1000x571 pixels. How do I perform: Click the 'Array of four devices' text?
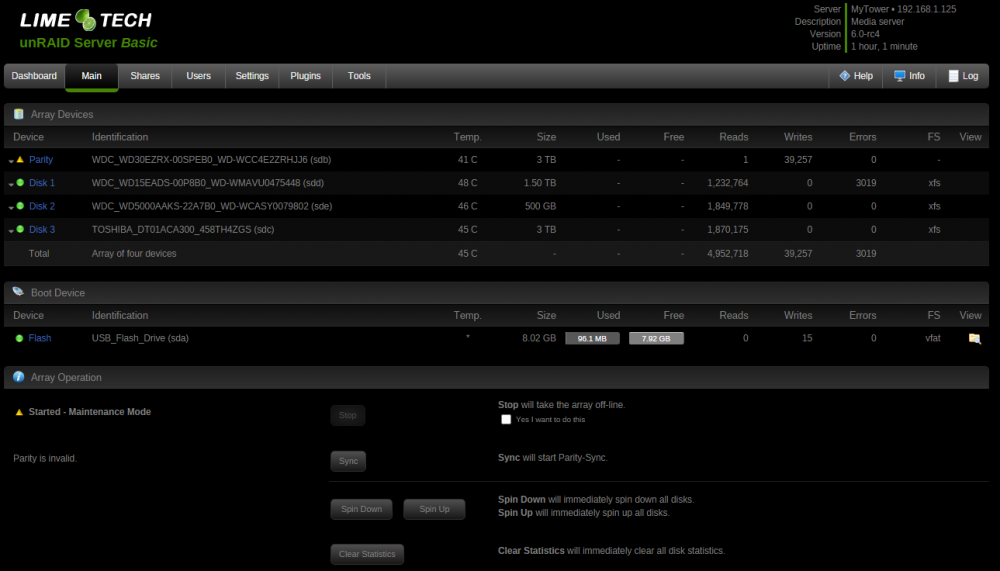134,253
